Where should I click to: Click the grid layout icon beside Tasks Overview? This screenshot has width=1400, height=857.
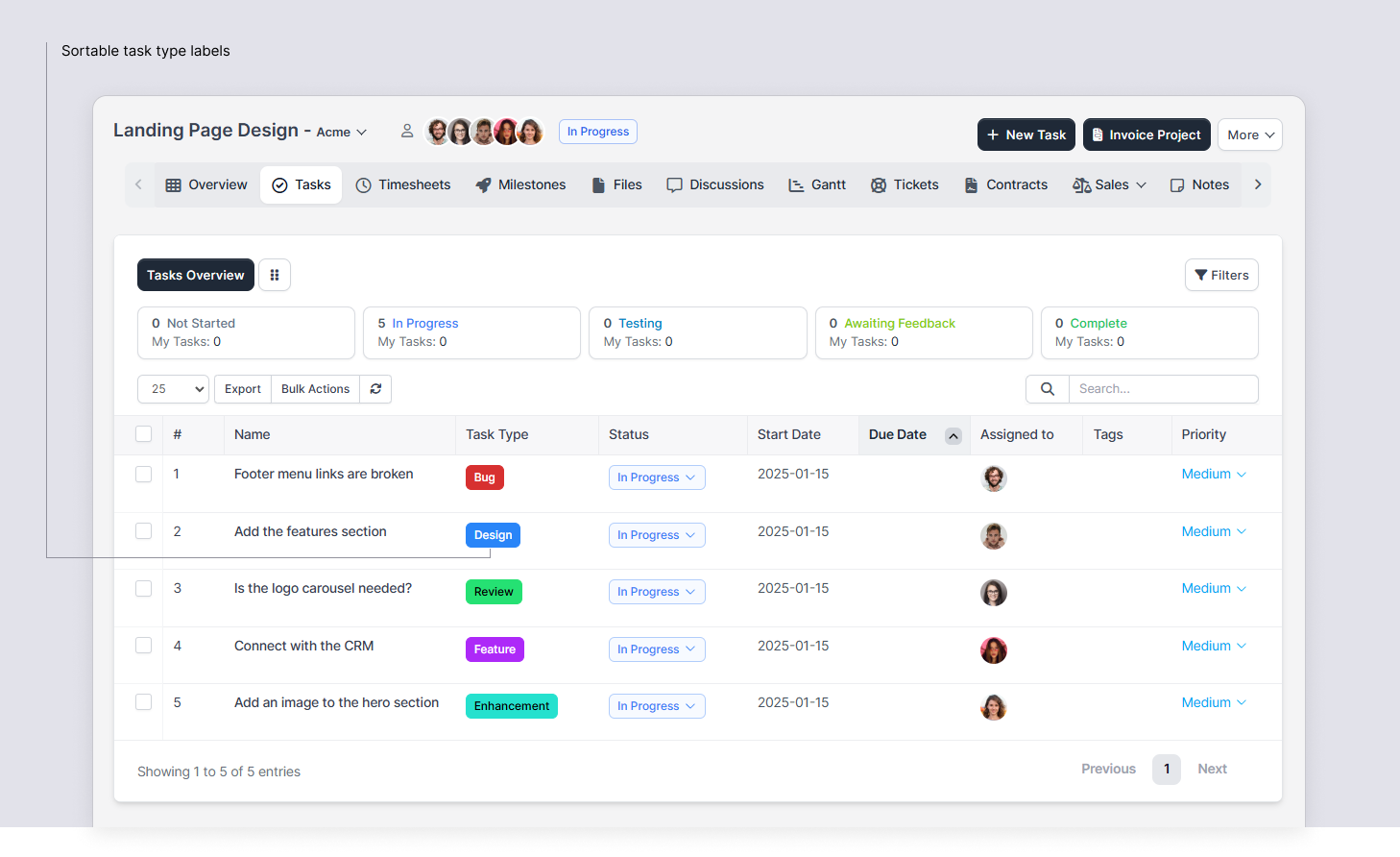coord(275,275)
